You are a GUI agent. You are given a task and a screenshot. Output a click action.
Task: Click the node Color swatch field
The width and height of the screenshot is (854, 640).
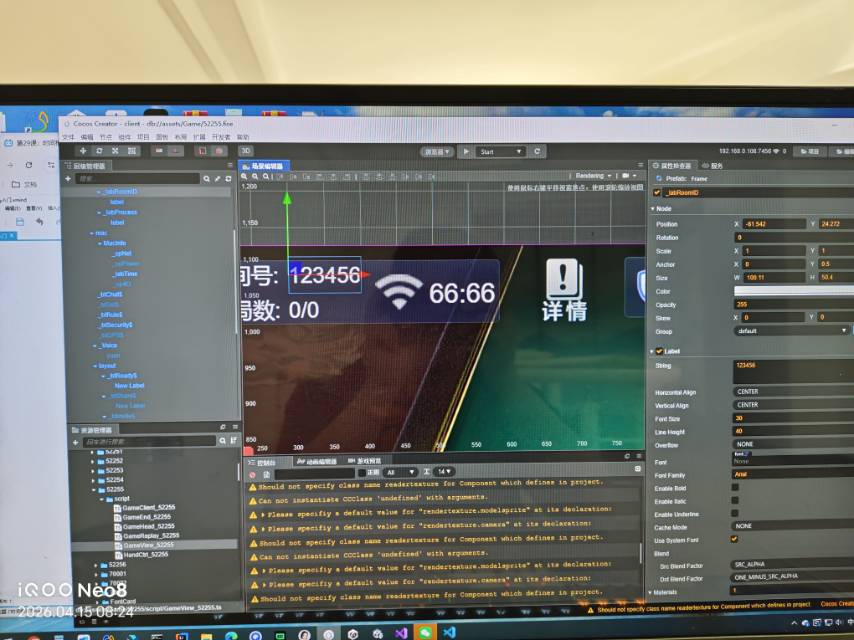(x=790, y=291)
